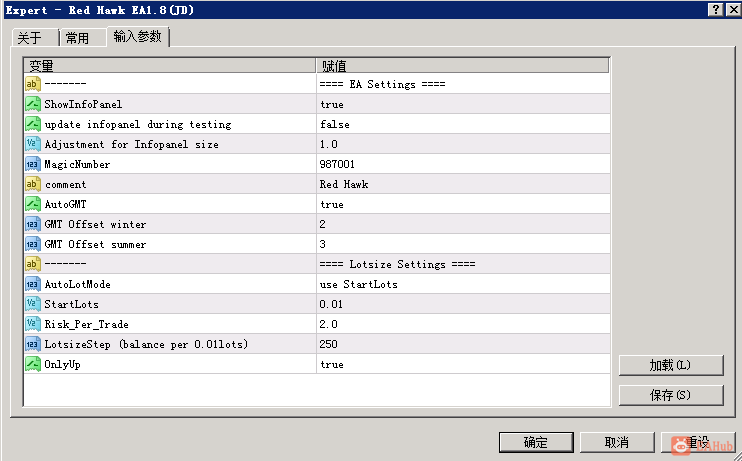Cancel with the 取消 button

click(x=617, y=442)
